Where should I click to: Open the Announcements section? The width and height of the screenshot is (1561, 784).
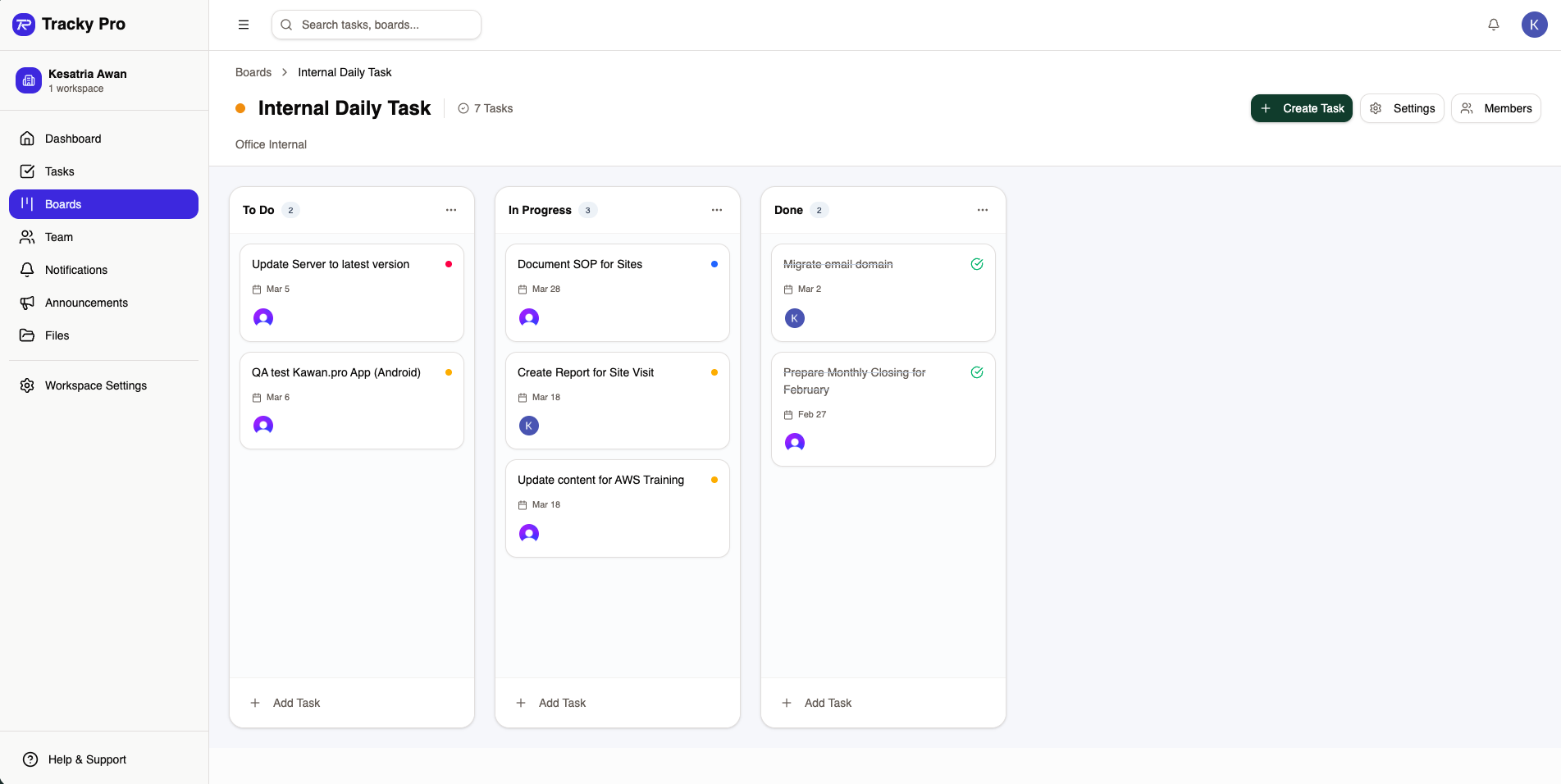click(86, 302)
